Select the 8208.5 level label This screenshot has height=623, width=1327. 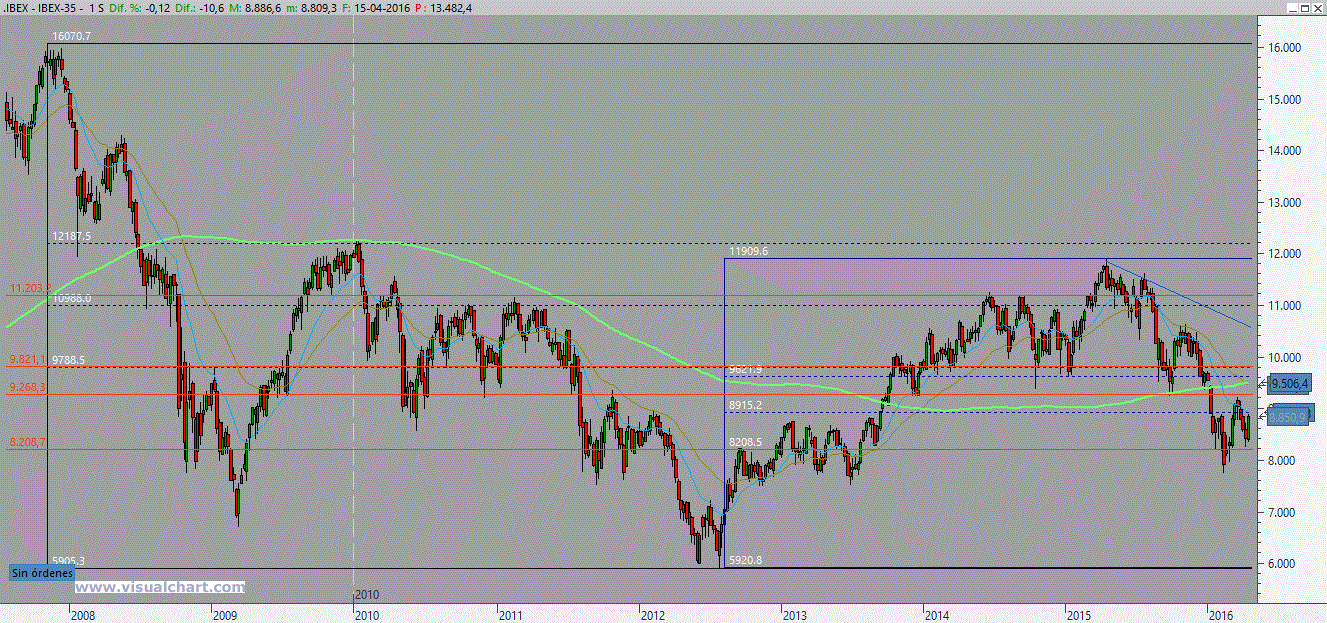click(746, 441)
